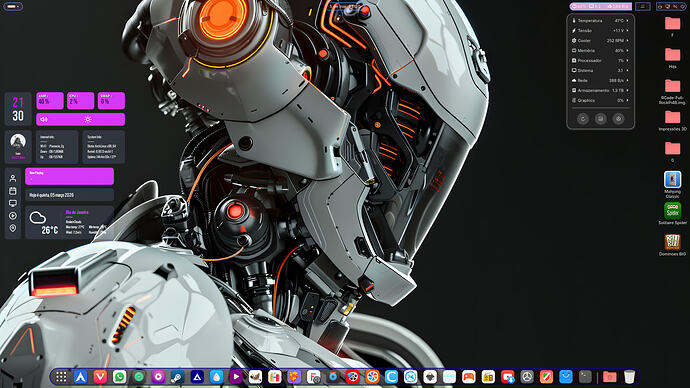Image resolution: width=690 pixels, height=388 pixels.
Task: Click the speaker volume icon in purple bar
Action: (x=44, y=119)
